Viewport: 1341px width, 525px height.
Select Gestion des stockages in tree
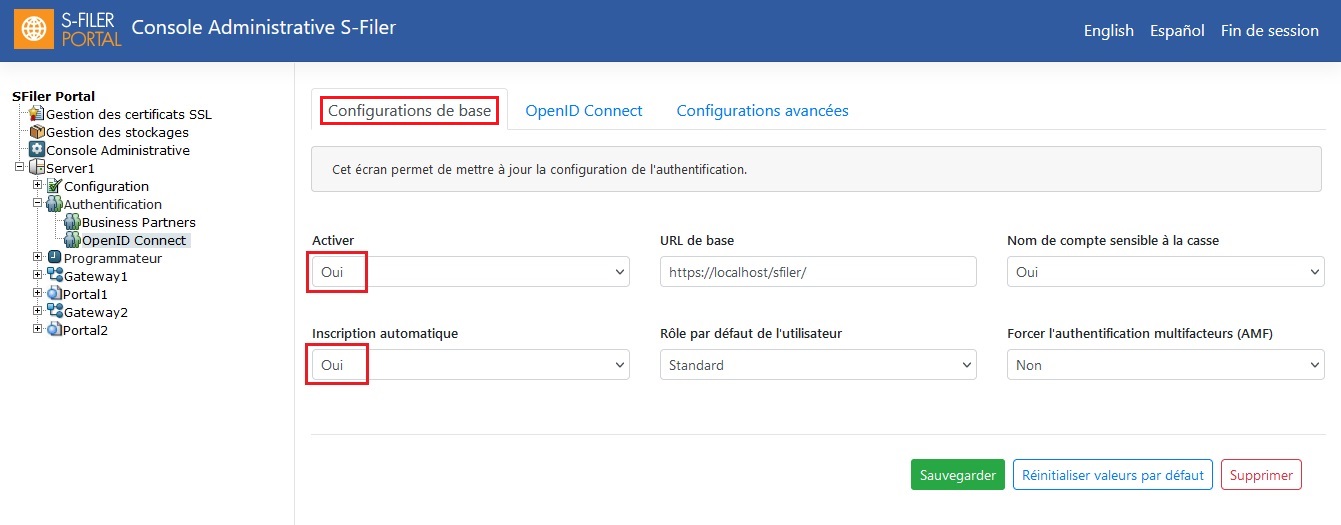coord(117,132)
